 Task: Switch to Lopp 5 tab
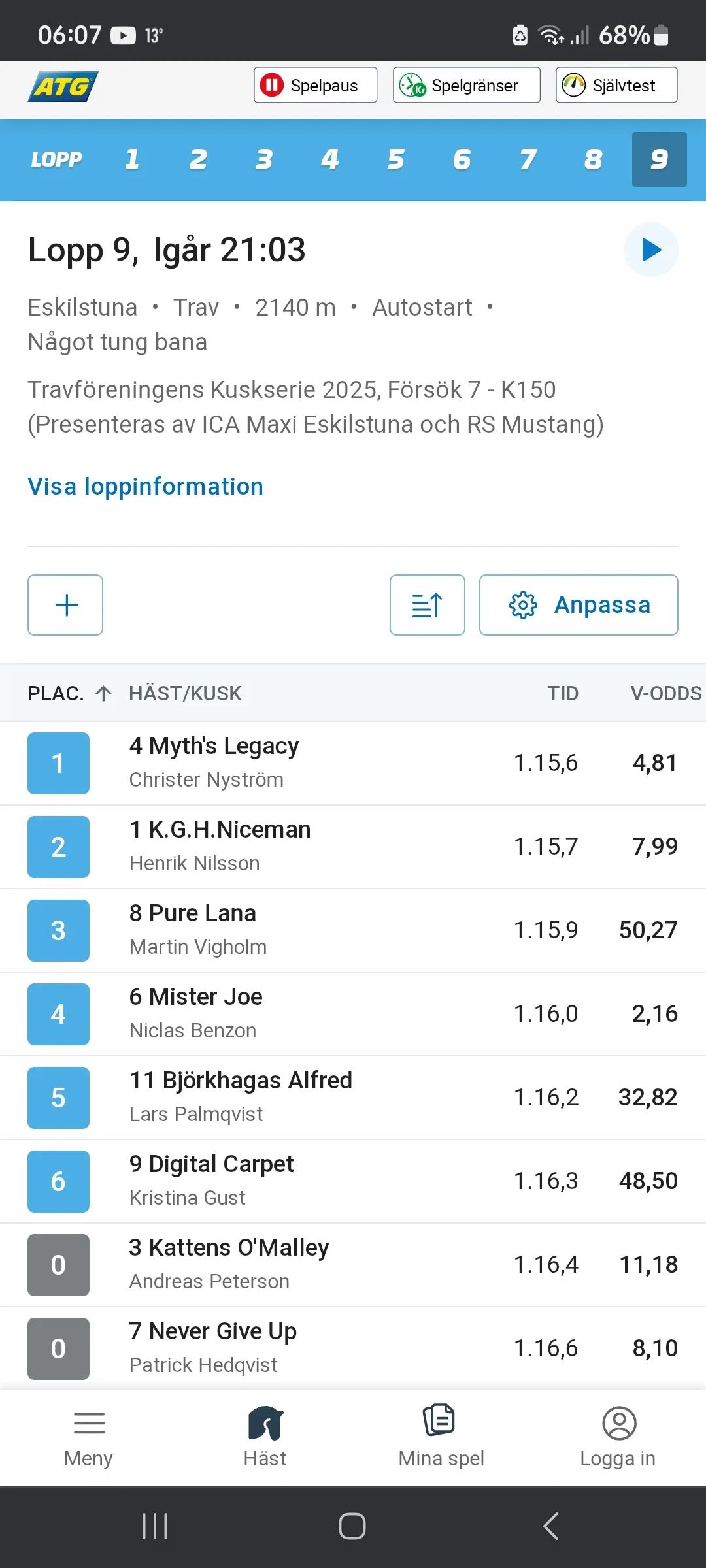pyautogui.click(x=395, y=159)
